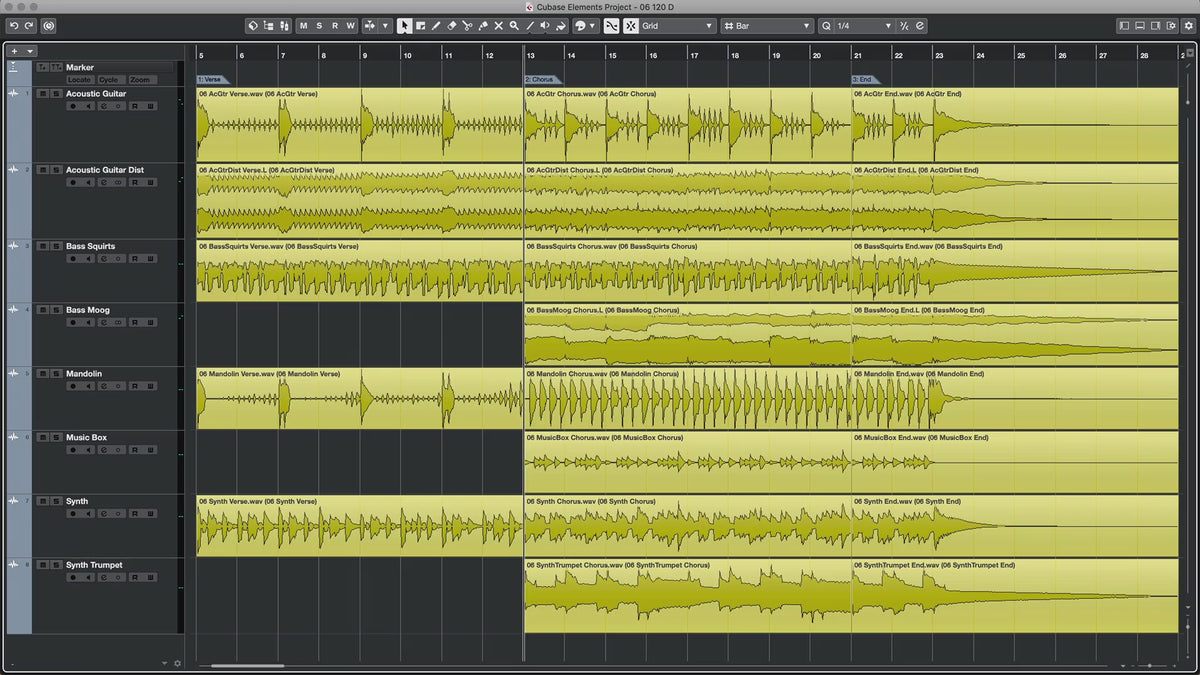Select the Eraser tool in toolbar

click(x=451, y=26)
